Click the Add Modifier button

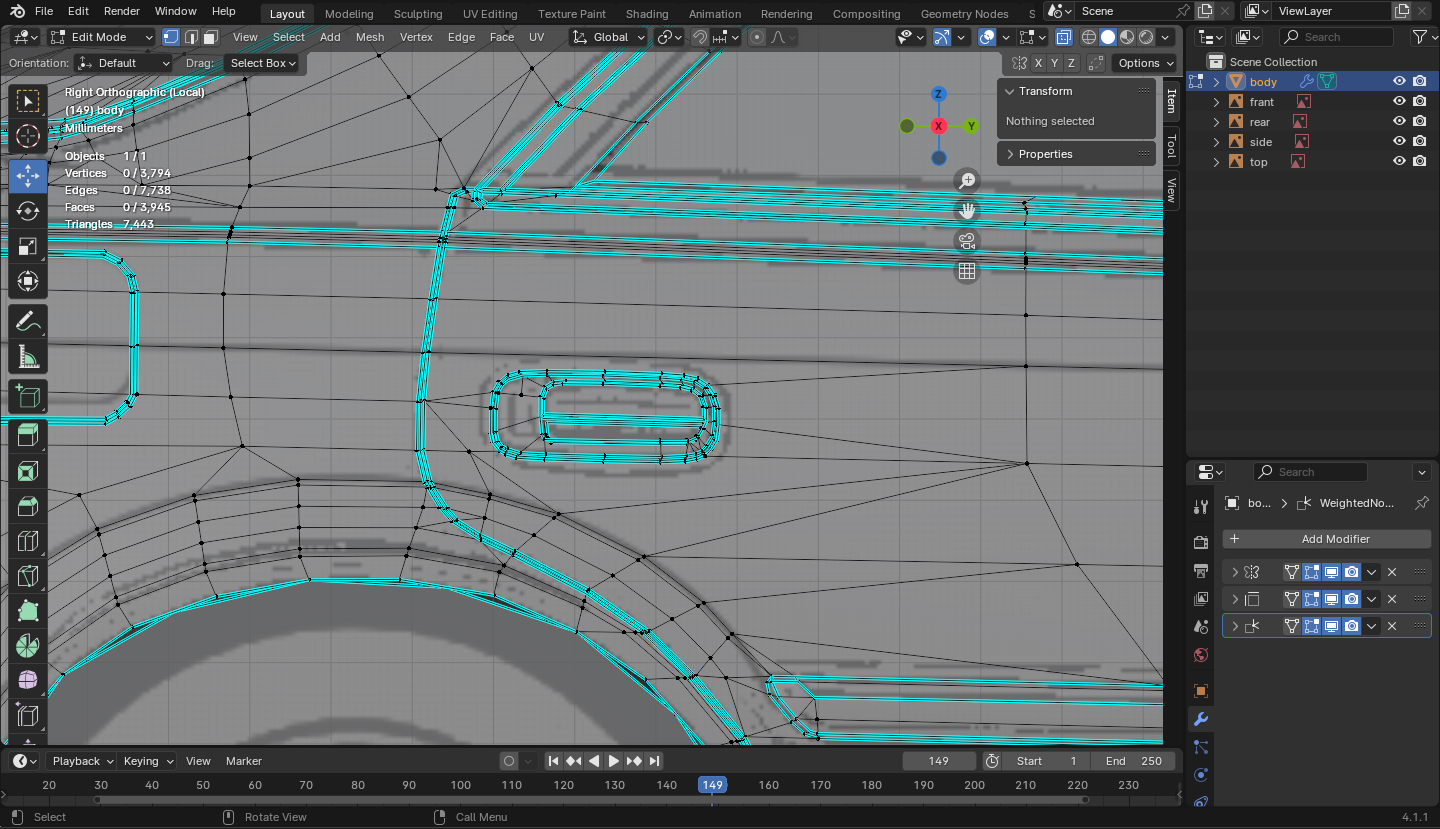tap(1326, 539)
